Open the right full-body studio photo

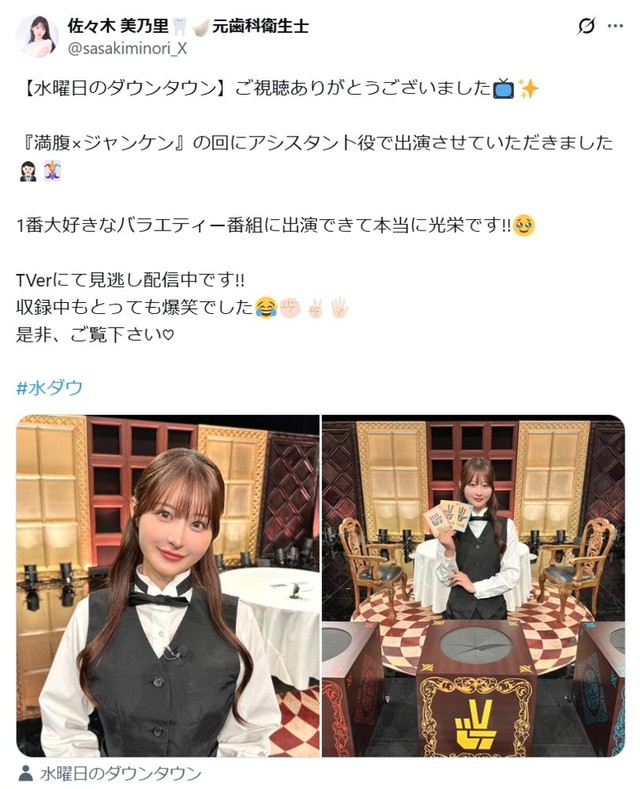tap(473, 586)
